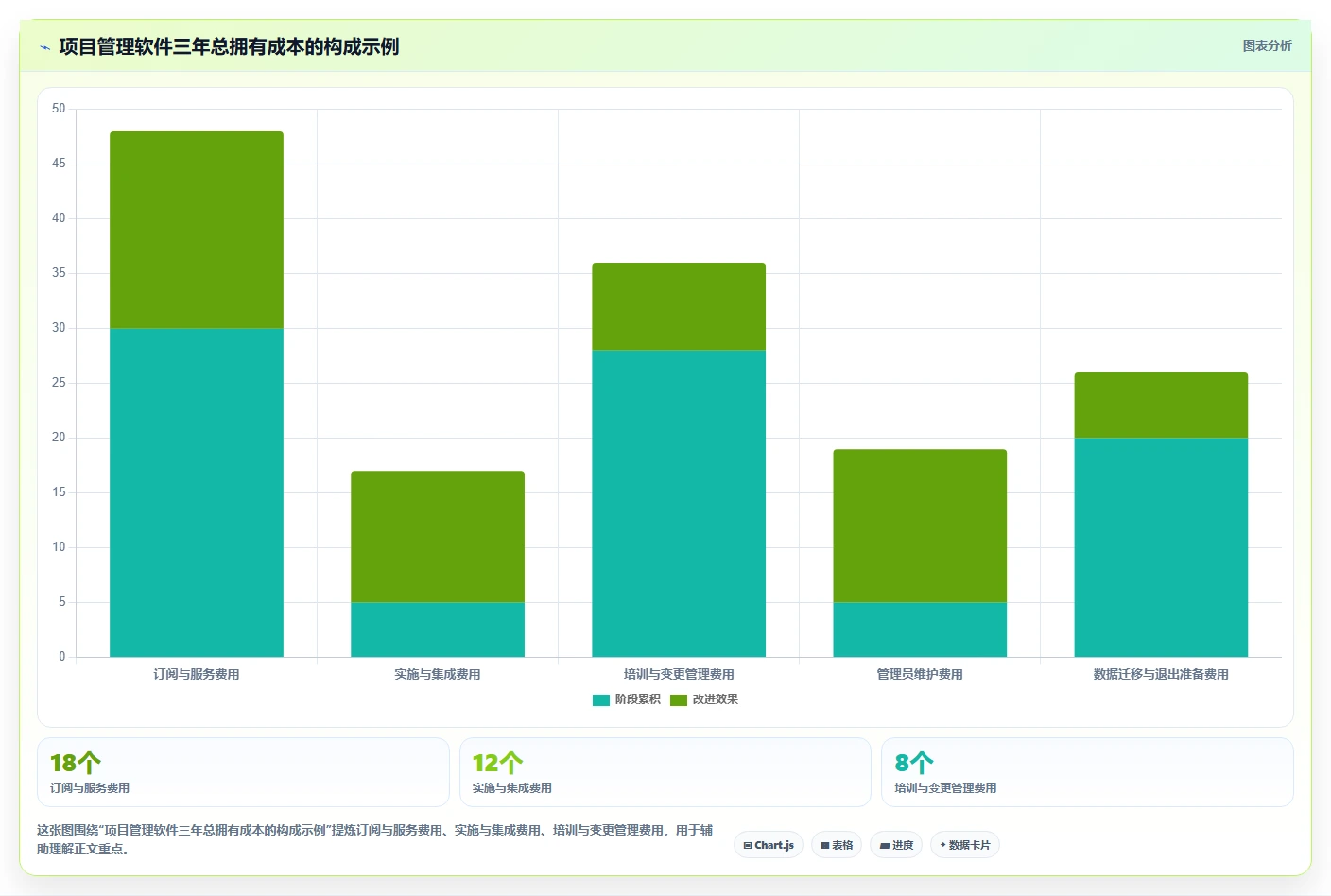Click the 管理员维护费用 x-axis label
The image size is (1331, 896).
click(x=920, y=674)
